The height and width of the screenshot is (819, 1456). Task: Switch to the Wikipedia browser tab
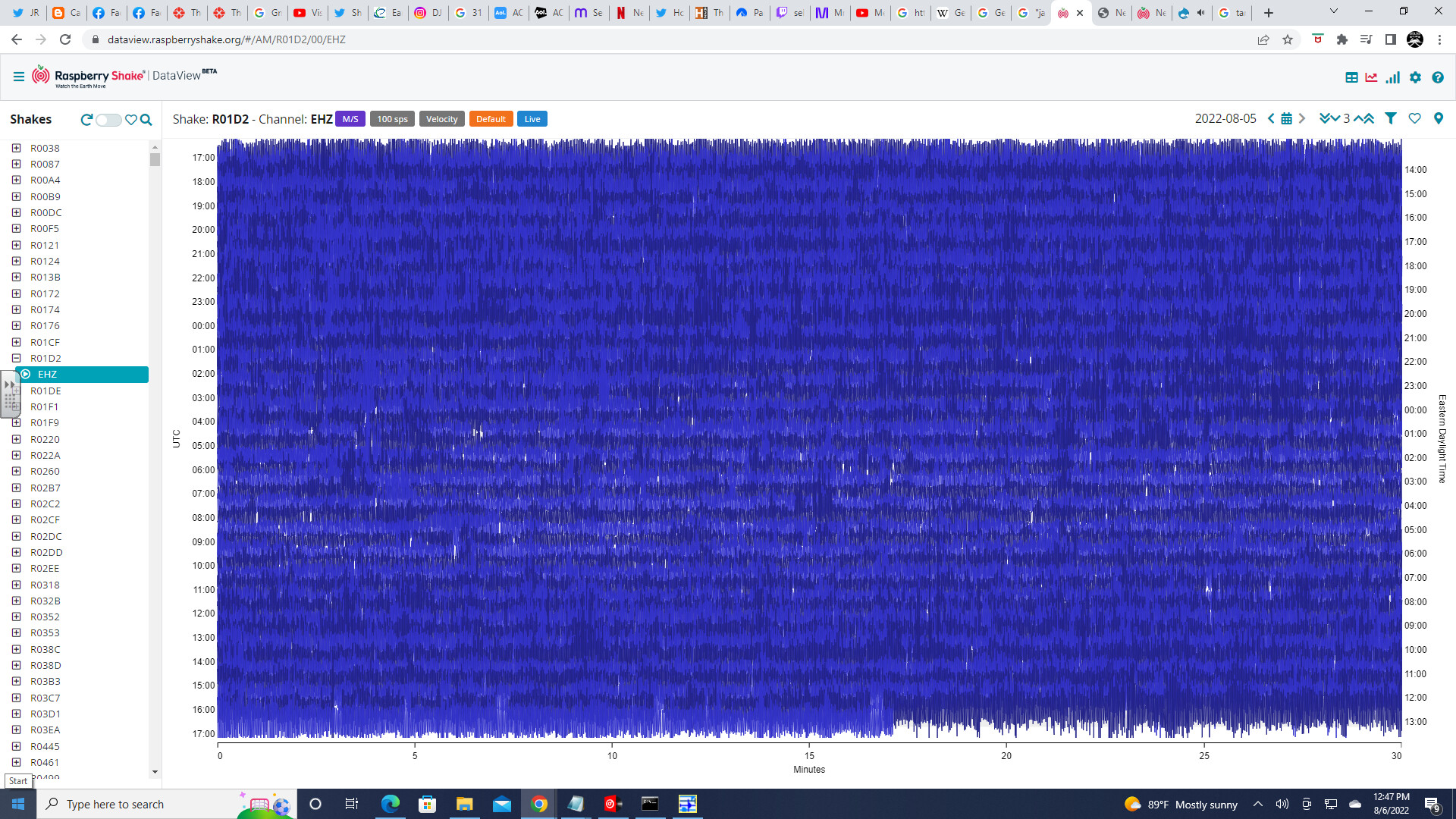(x=951, y=13)
